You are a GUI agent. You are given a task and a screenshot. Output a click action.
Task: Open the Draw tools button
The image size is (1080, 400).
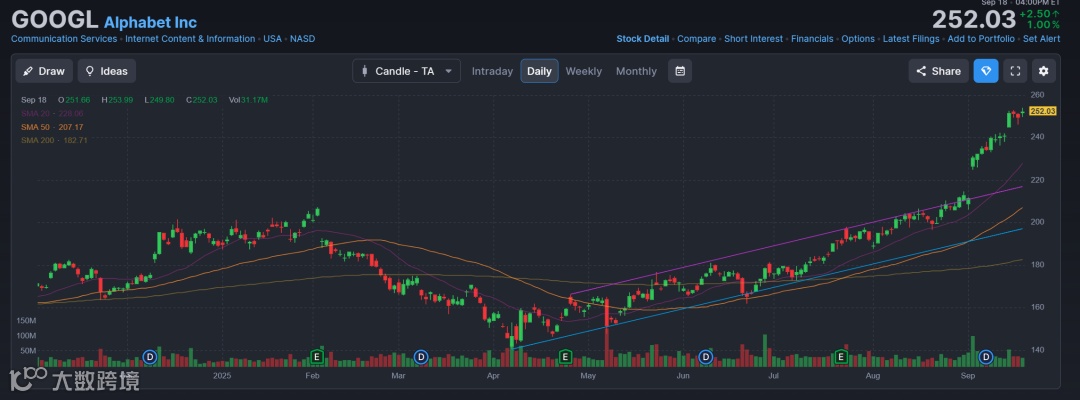tap(44, 71)
